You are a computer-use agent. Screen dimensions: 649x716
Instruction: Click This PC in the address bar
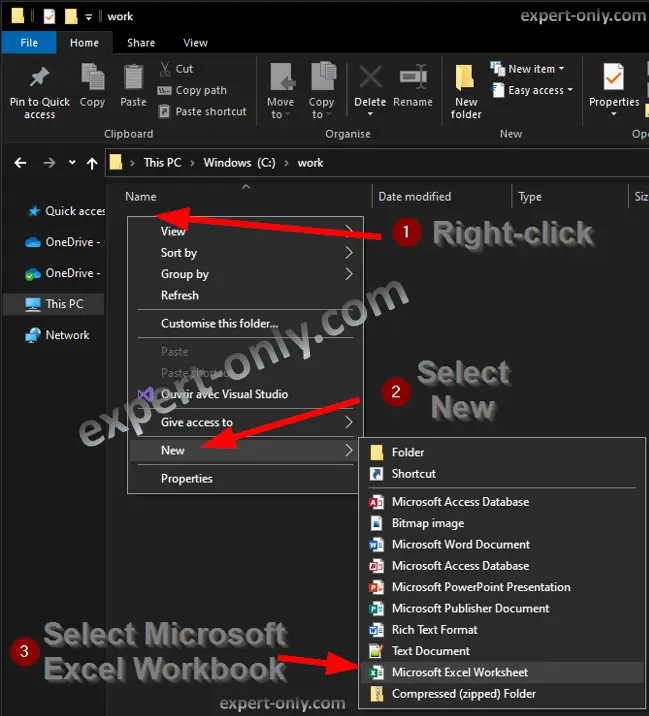(162, 163)
